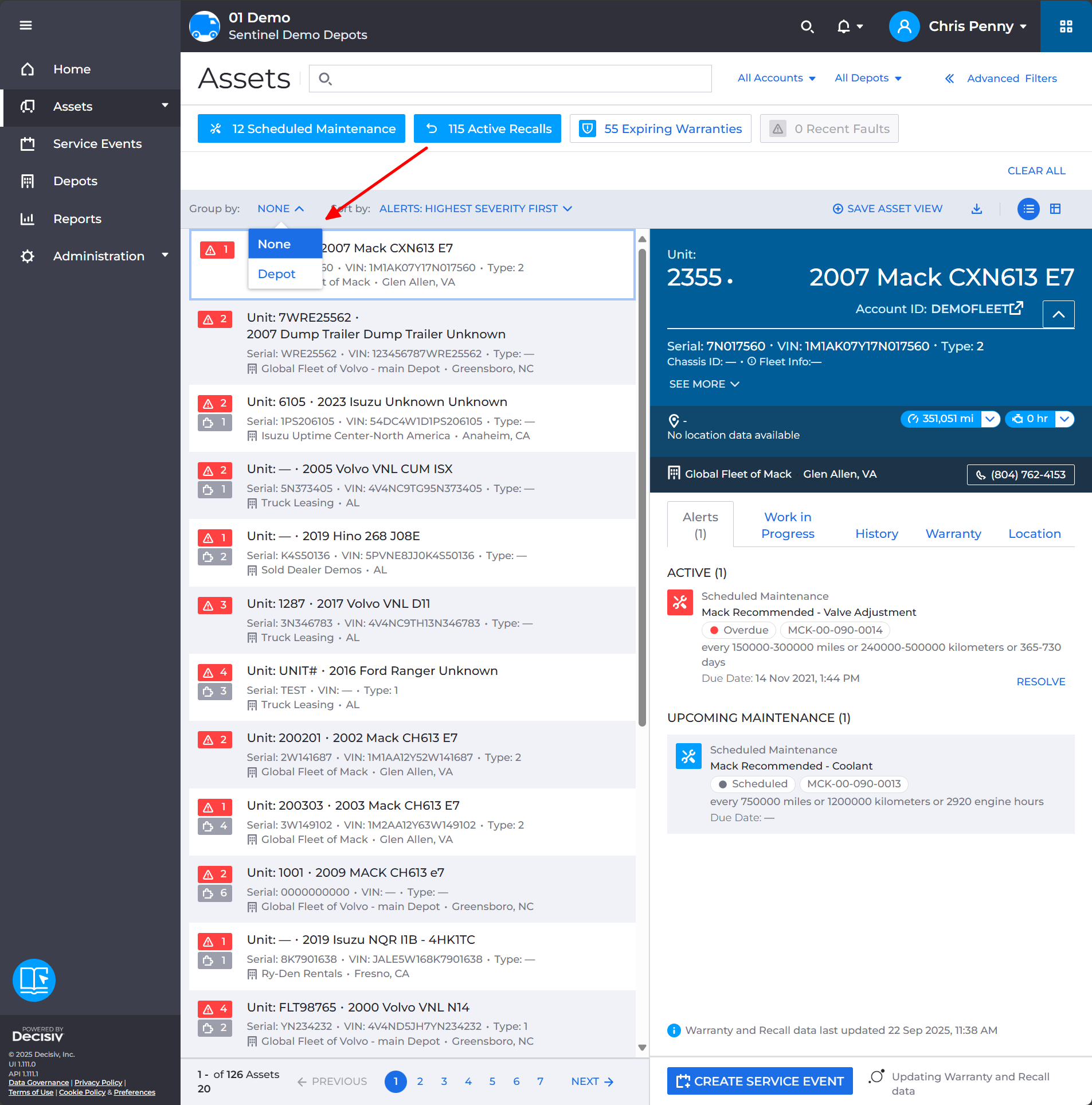
Task: Open the hamburger navigation menu
Action: (x=26, y=25)
